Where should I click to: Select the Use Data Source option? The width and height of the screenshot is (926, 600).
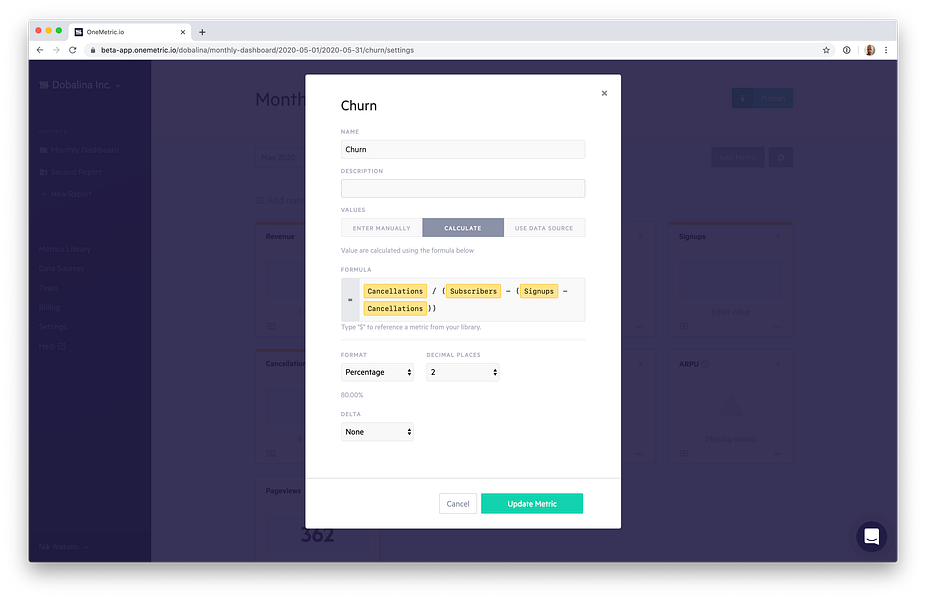(544, 228)
